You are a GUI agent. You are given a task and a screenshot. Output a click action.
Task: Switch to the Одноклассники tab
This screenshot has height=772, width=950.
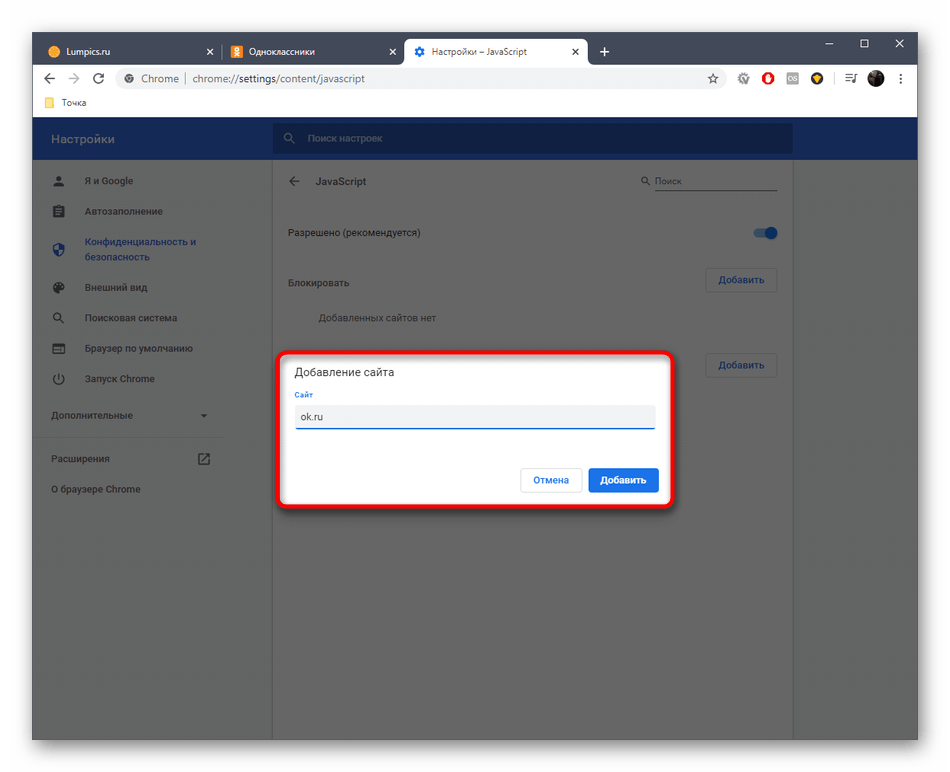[312, 52]
